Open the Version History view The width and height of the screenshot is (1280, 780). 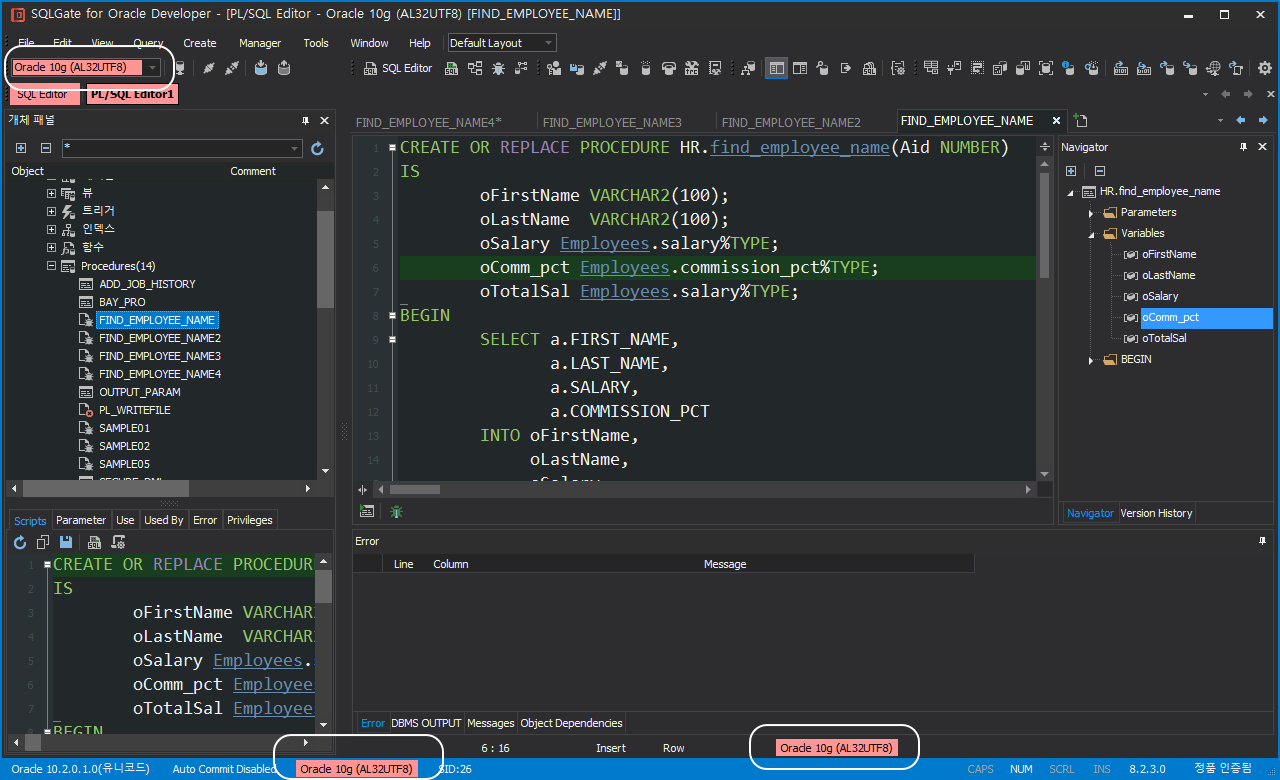[1156, 513]
